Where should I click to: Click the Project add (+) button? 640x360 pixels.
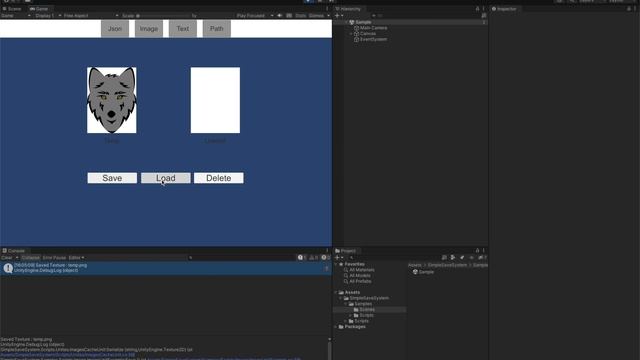point(337,258)
